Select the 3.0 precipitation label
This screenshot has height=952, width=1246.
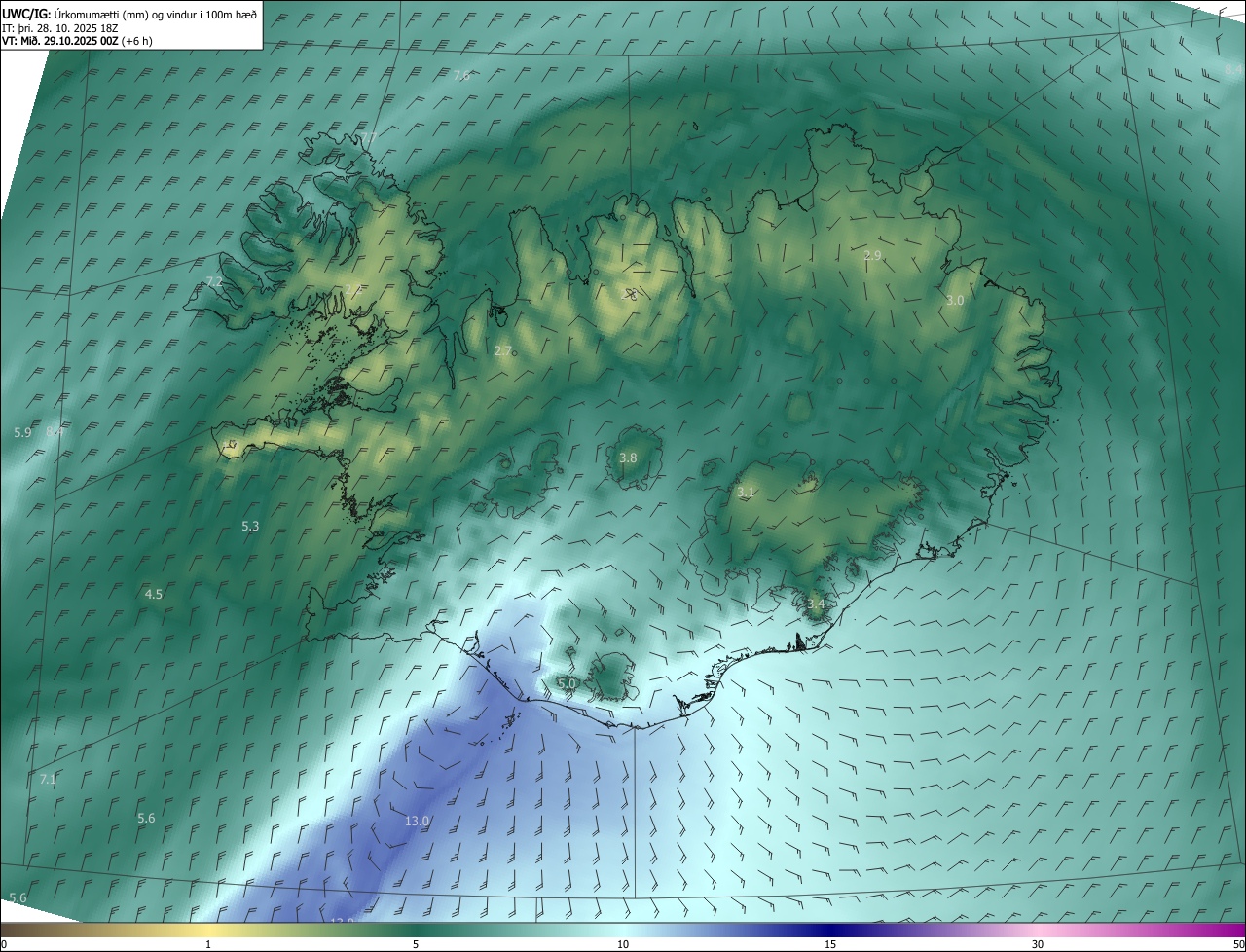point(955,301)
